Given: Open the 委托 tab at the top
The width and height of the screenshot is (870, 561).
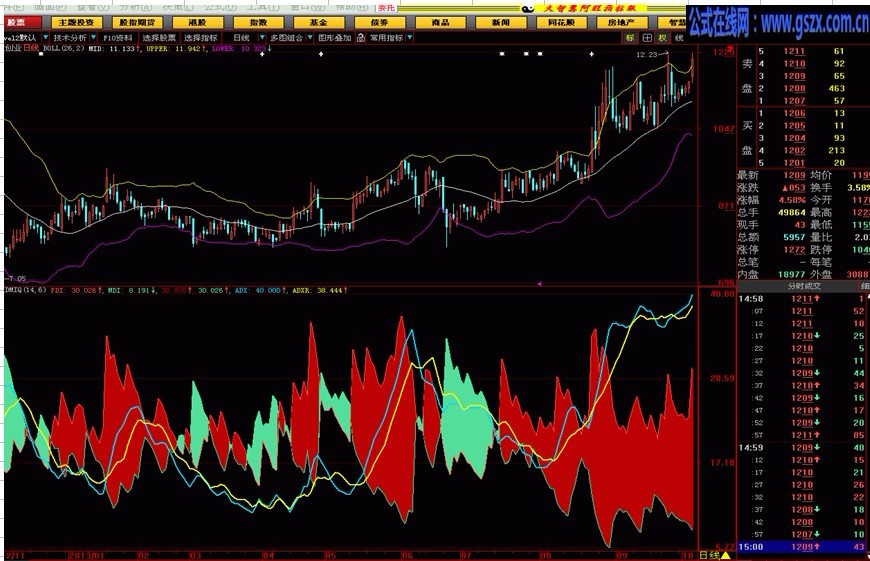Looking at the screenshot, I should pyautogui.click(x=387, y=8).
